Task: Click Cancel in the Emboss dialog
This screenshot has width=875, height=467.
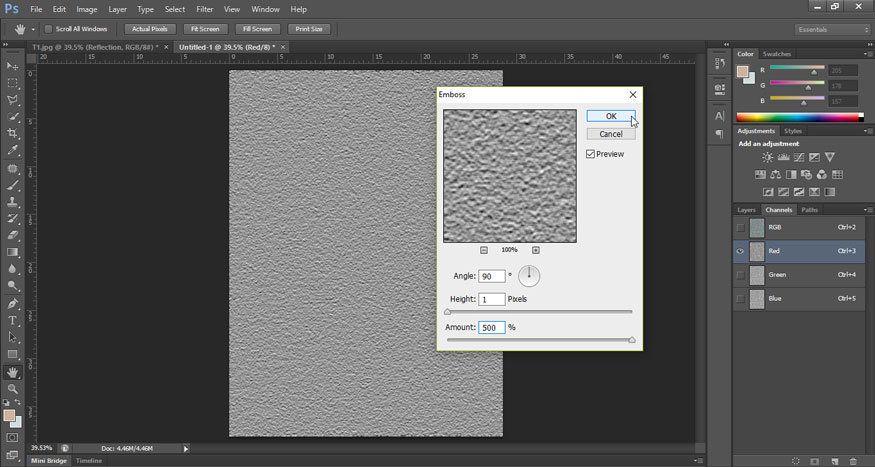Action: coord(611,134)
